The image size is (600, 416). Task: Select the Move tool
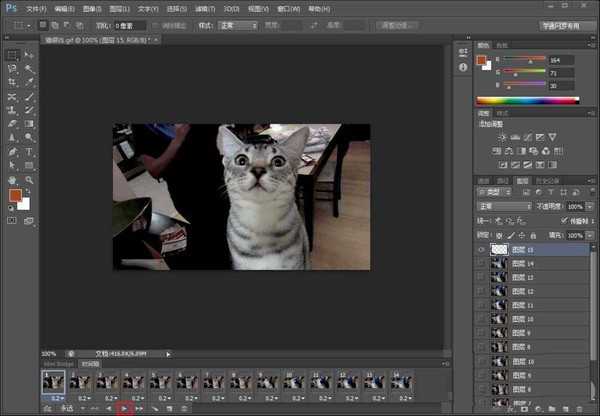[29, 54]
